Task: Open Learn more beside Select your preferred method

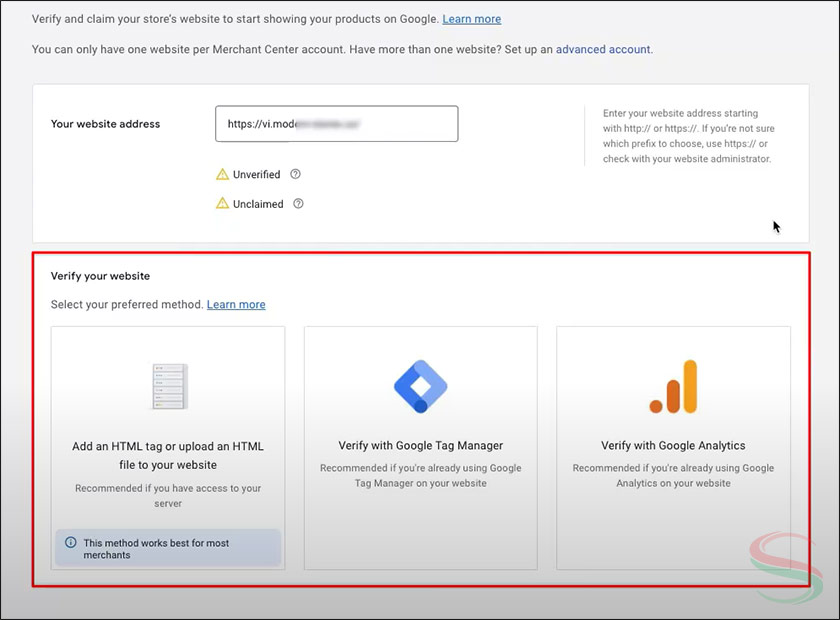Action: click(236, 304)
